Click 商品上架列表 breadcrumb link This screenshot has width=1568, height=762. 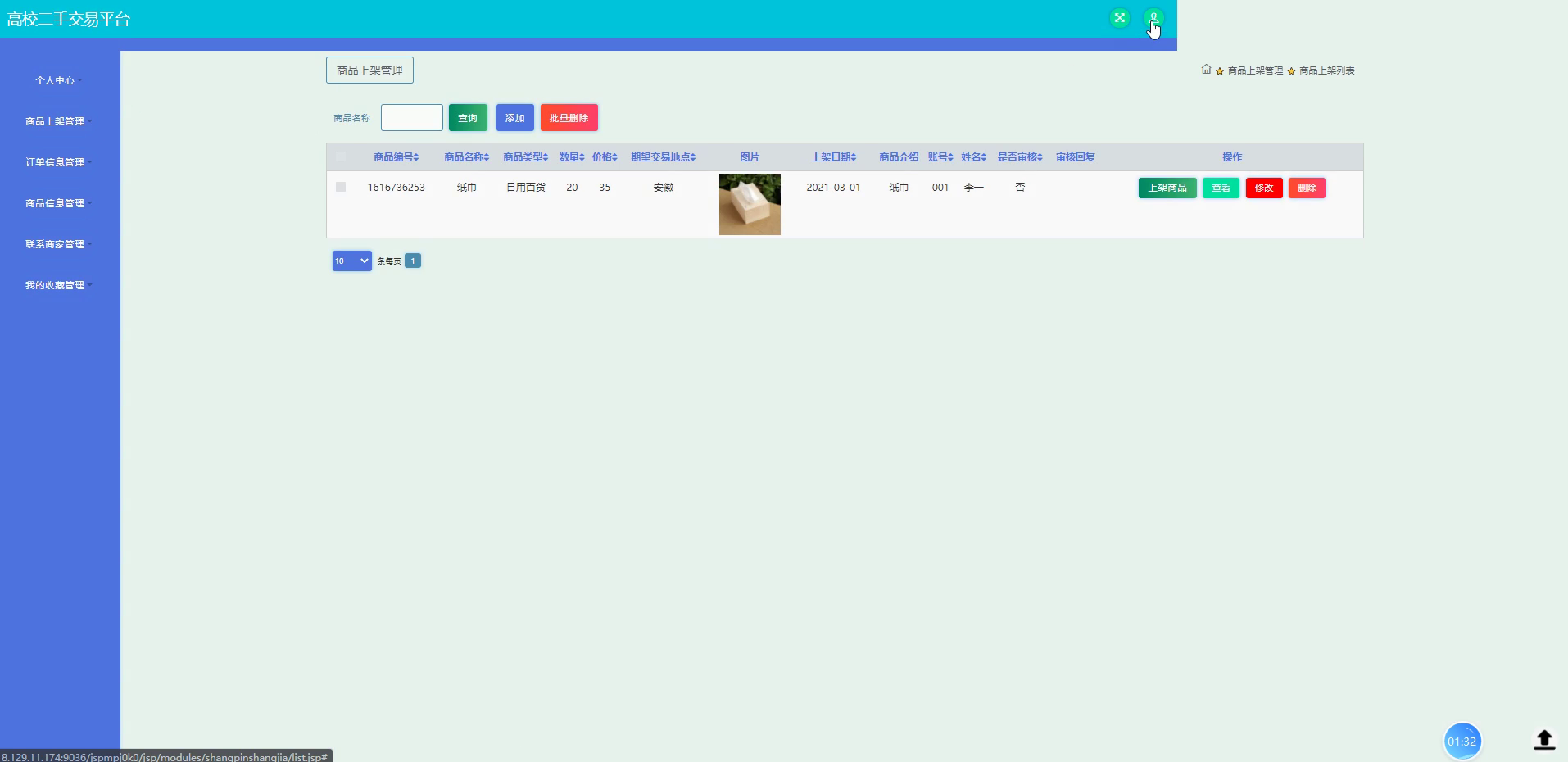point(1326,70)
